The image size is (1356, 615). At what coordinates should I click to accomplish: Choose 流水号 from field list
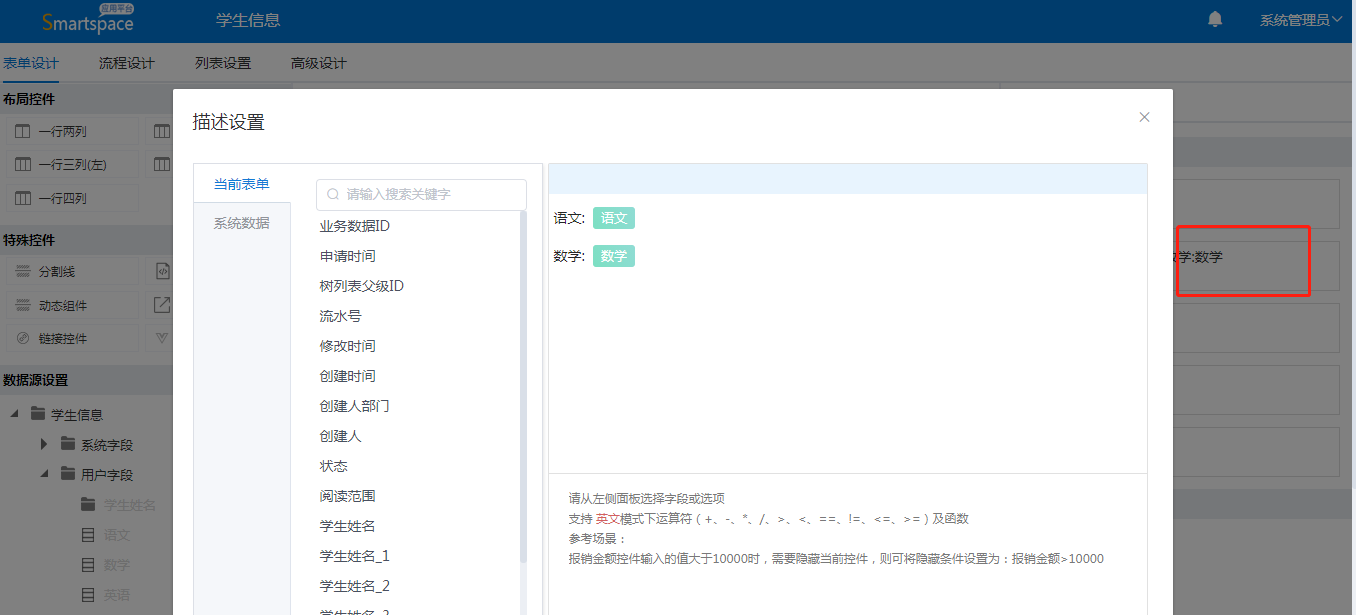[341, 316]
